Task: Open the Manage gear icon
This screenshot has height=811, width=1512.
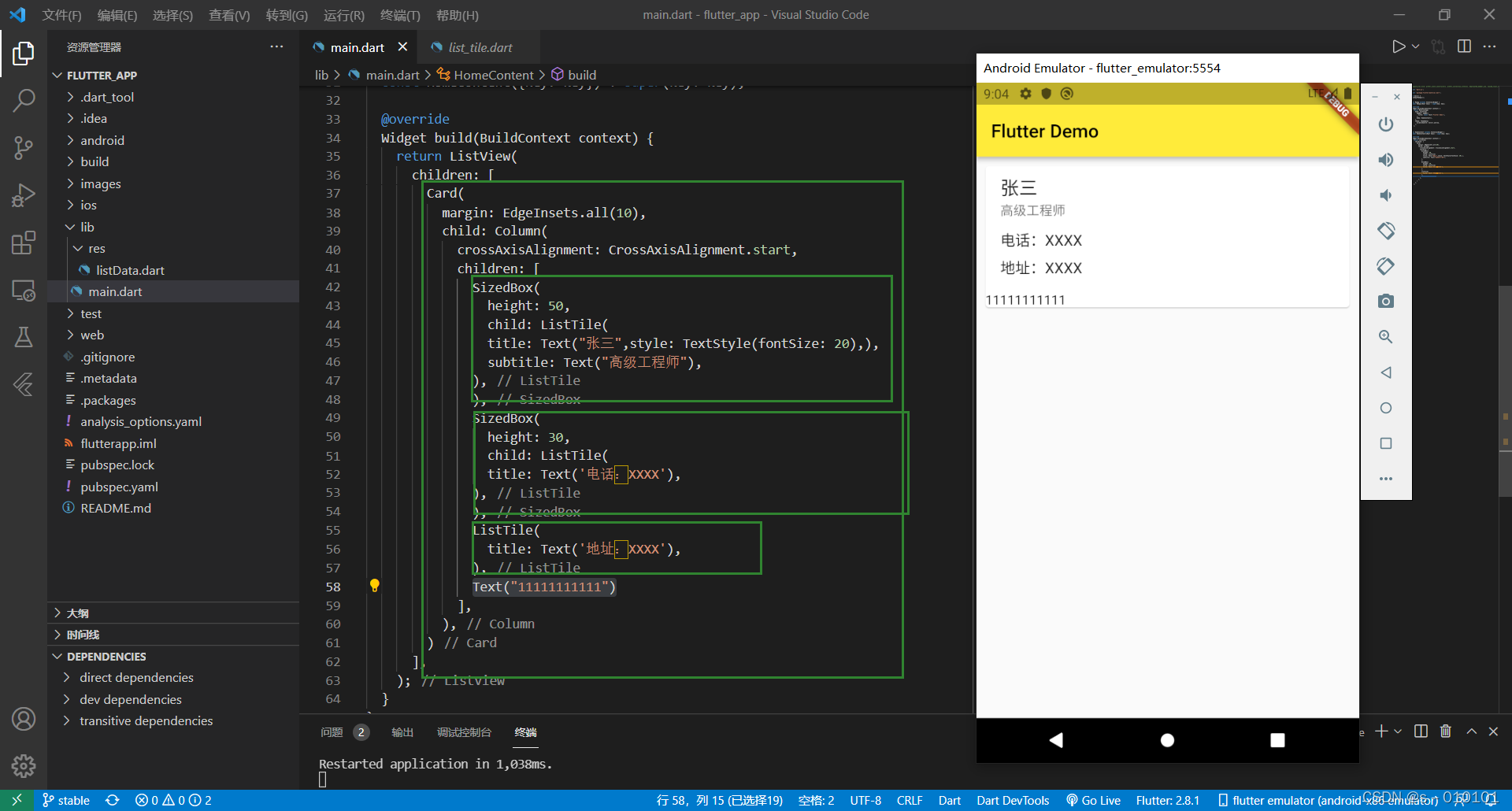Action: coord(24,765)
